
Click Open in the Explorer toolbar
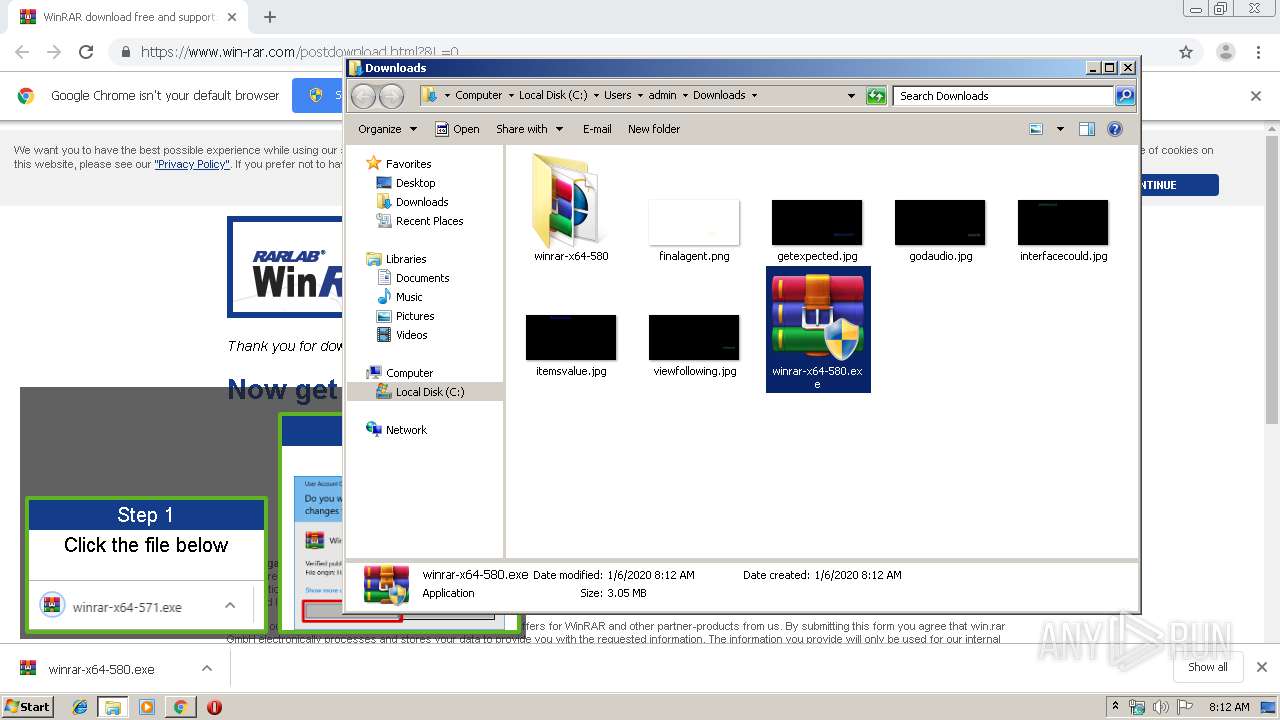click(x=457, y=129)
